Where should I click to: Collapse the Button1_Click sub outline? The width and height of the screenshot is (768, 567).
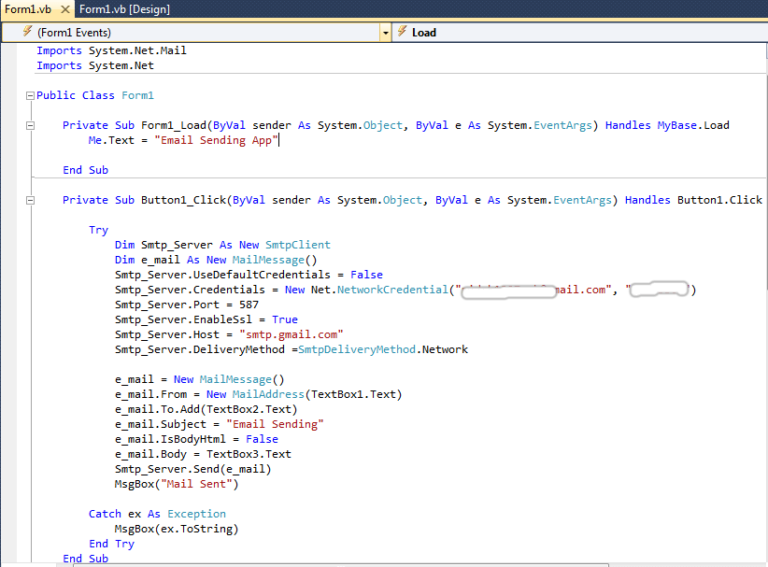click(30, 200)
